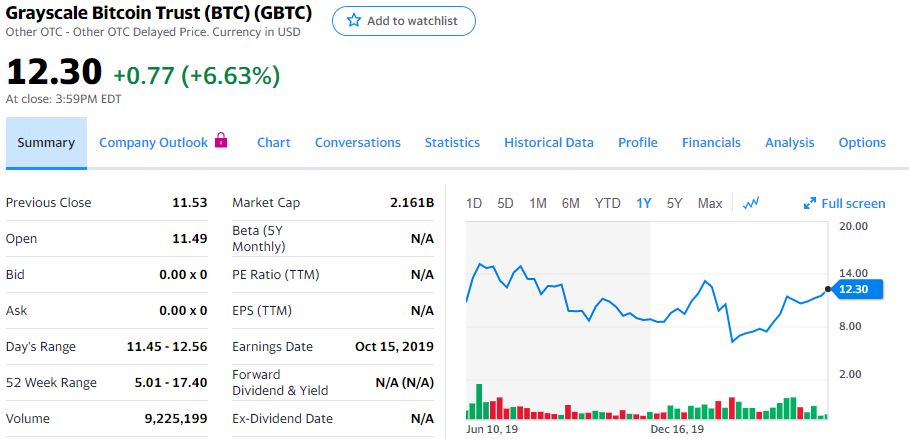
Task: Select the 1M chart range
Action: tap(538, 204)
